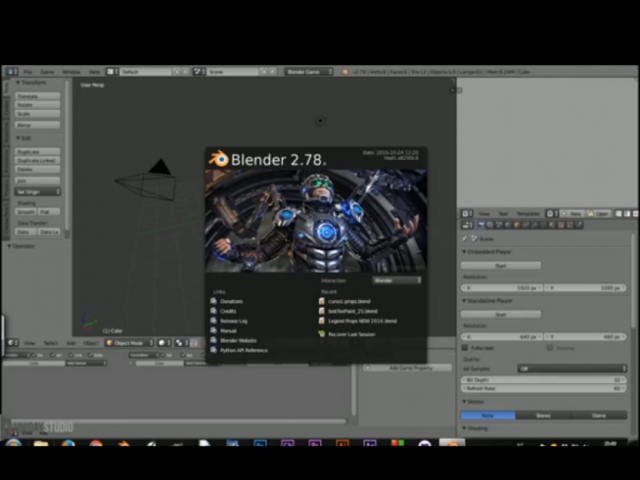The width and height of the screenshot is (640, 480).
Task: Open the Donations link icon
Action: tap(213, 301)
